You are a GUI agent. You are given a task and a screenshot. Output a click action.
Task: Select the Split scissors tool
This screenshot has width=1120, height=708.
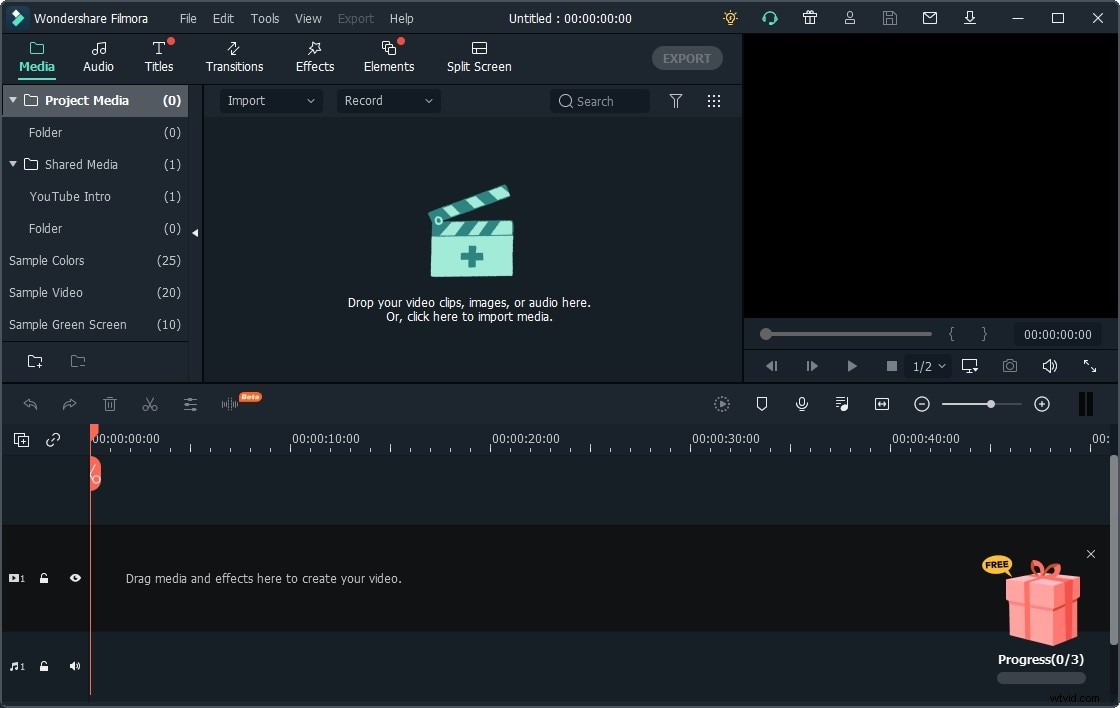pyautogui.click(x=150, y=404)
